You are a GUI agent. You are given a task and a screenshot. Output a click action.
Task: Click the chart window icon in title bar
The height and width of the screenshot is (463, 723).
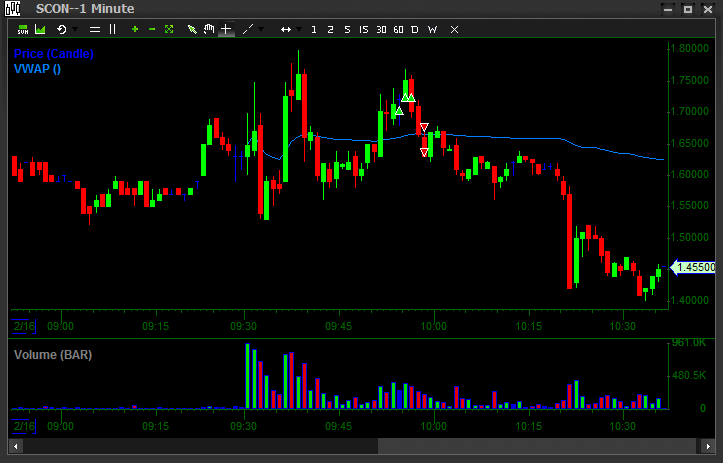pos(12,8)
